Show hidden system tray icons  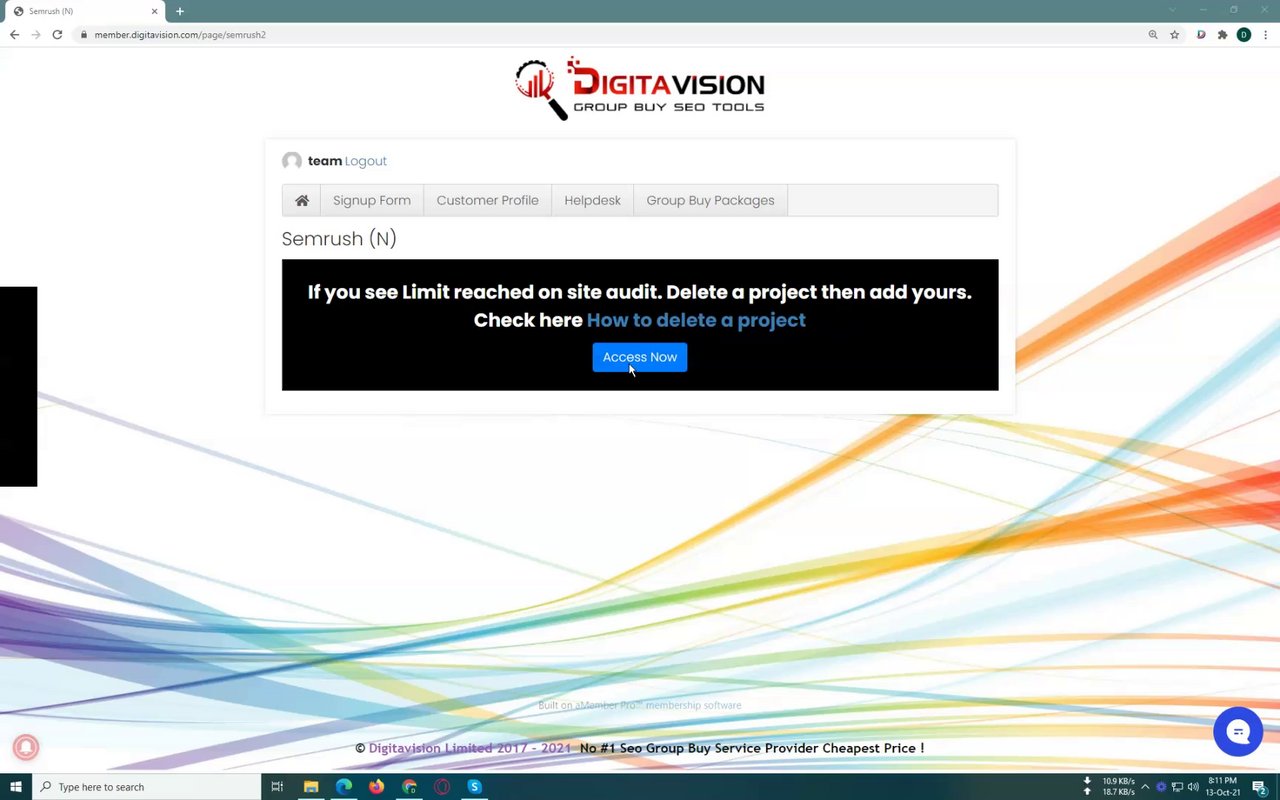tap(1145, 787)
